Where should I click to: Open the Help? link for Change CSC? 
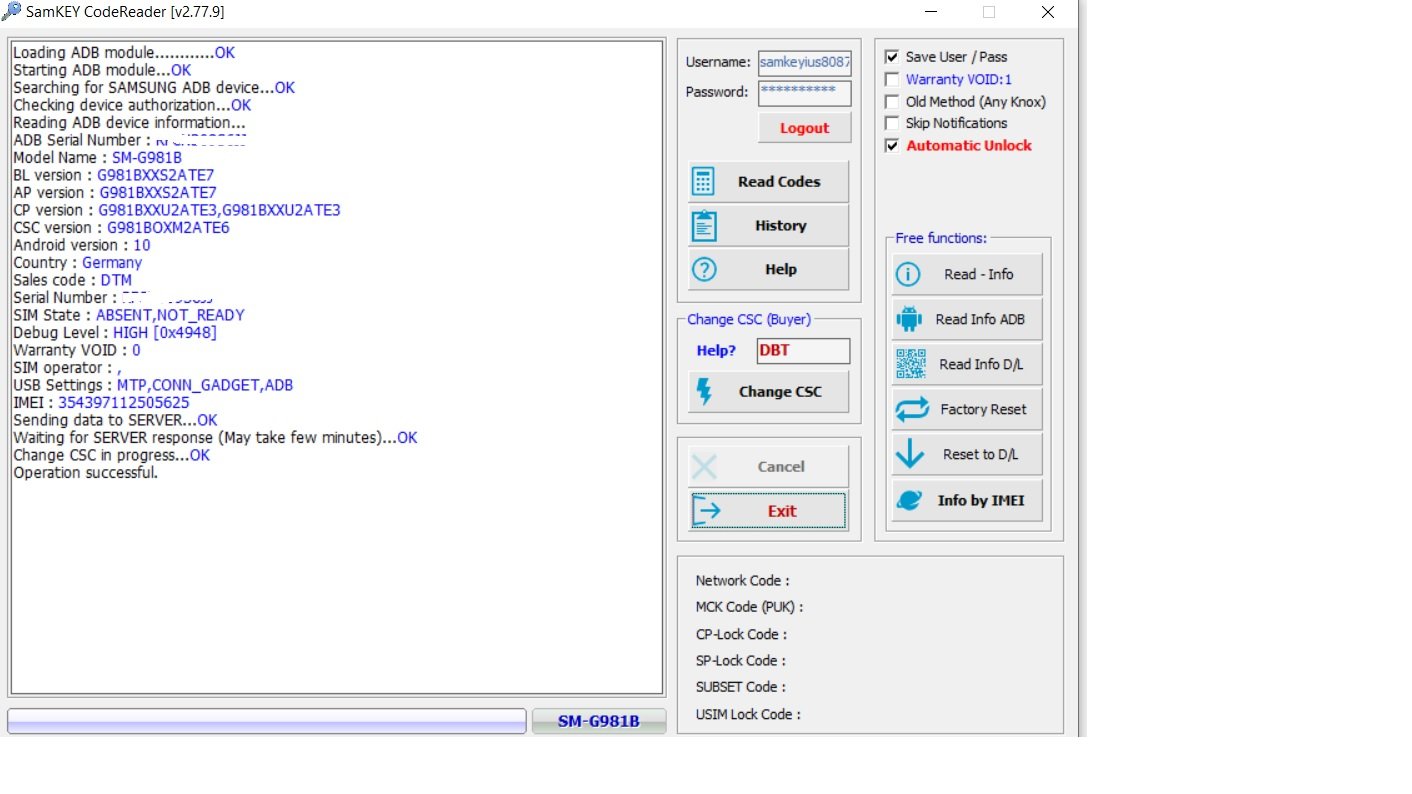tap(716, 351)
